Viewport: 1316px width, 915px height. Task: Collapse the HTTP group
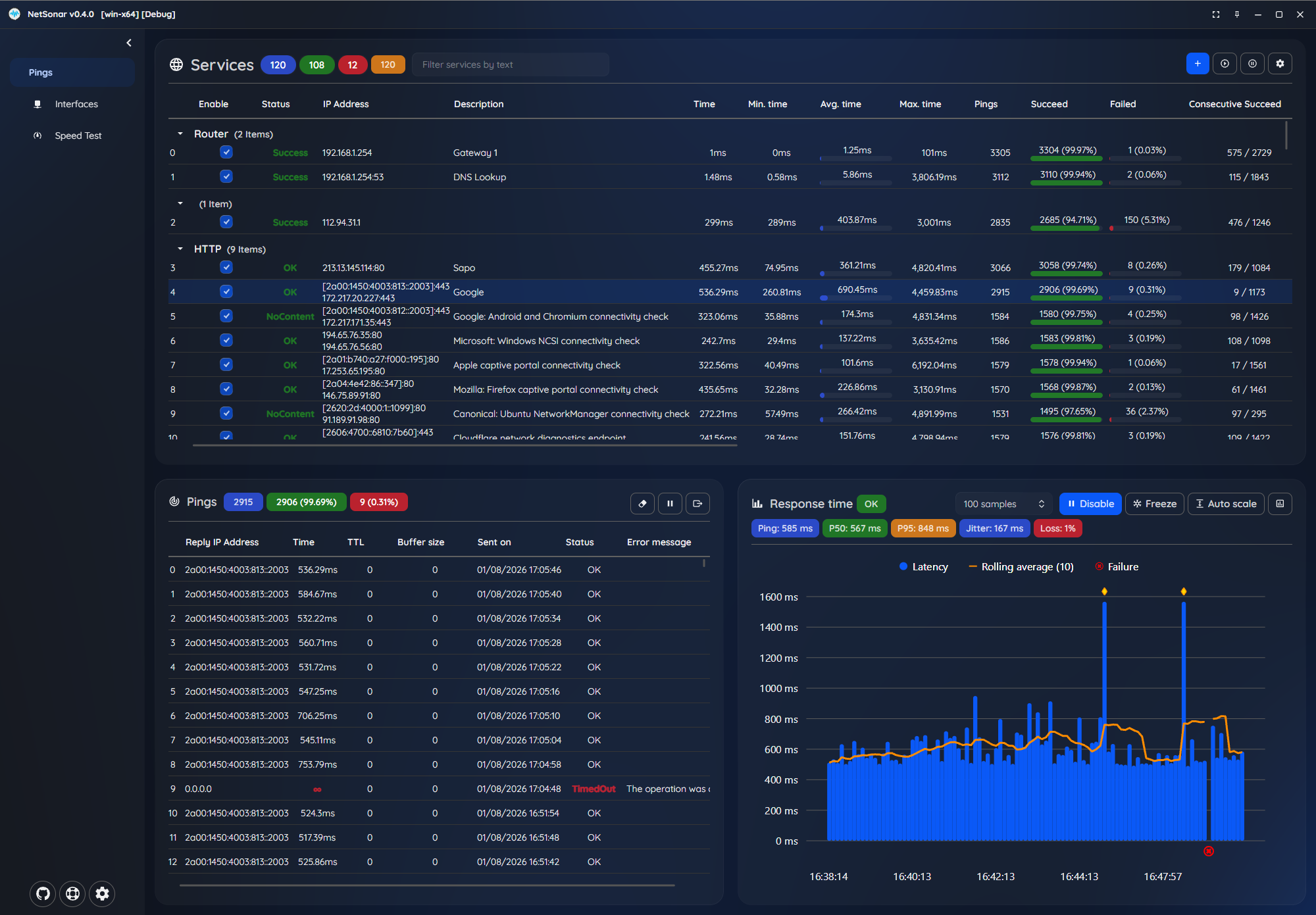(180, 249)
